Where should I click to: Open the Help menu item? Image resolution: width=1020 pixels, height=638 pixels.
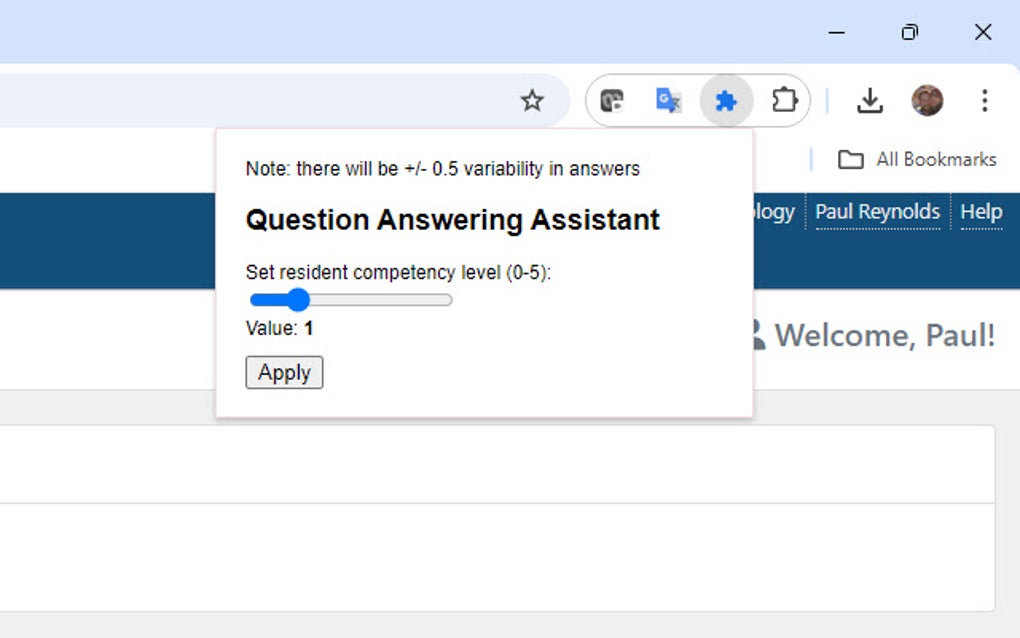[981, 212]
